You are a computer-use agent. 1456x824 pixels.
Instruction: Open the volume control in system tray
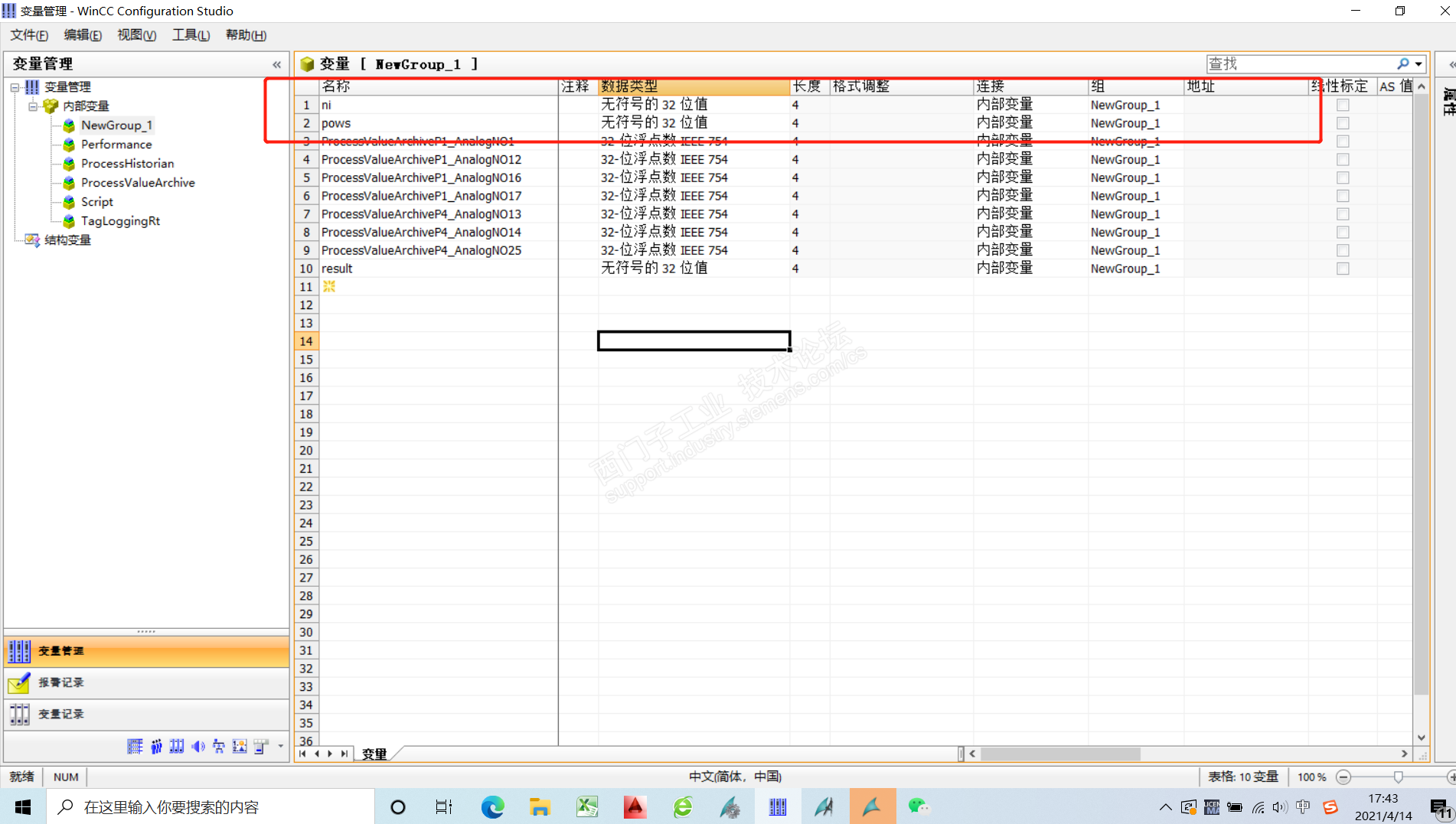(1280, 807)
